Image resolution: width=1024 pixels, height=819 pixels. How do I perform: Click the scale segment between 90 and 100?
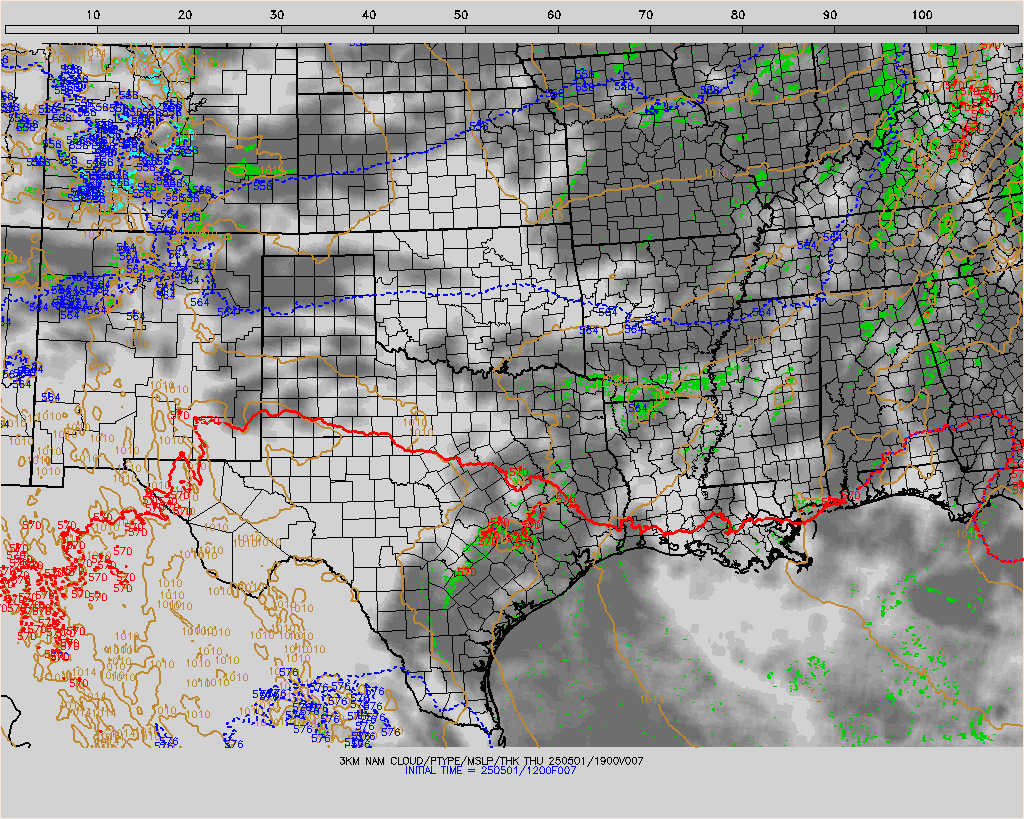880,29
